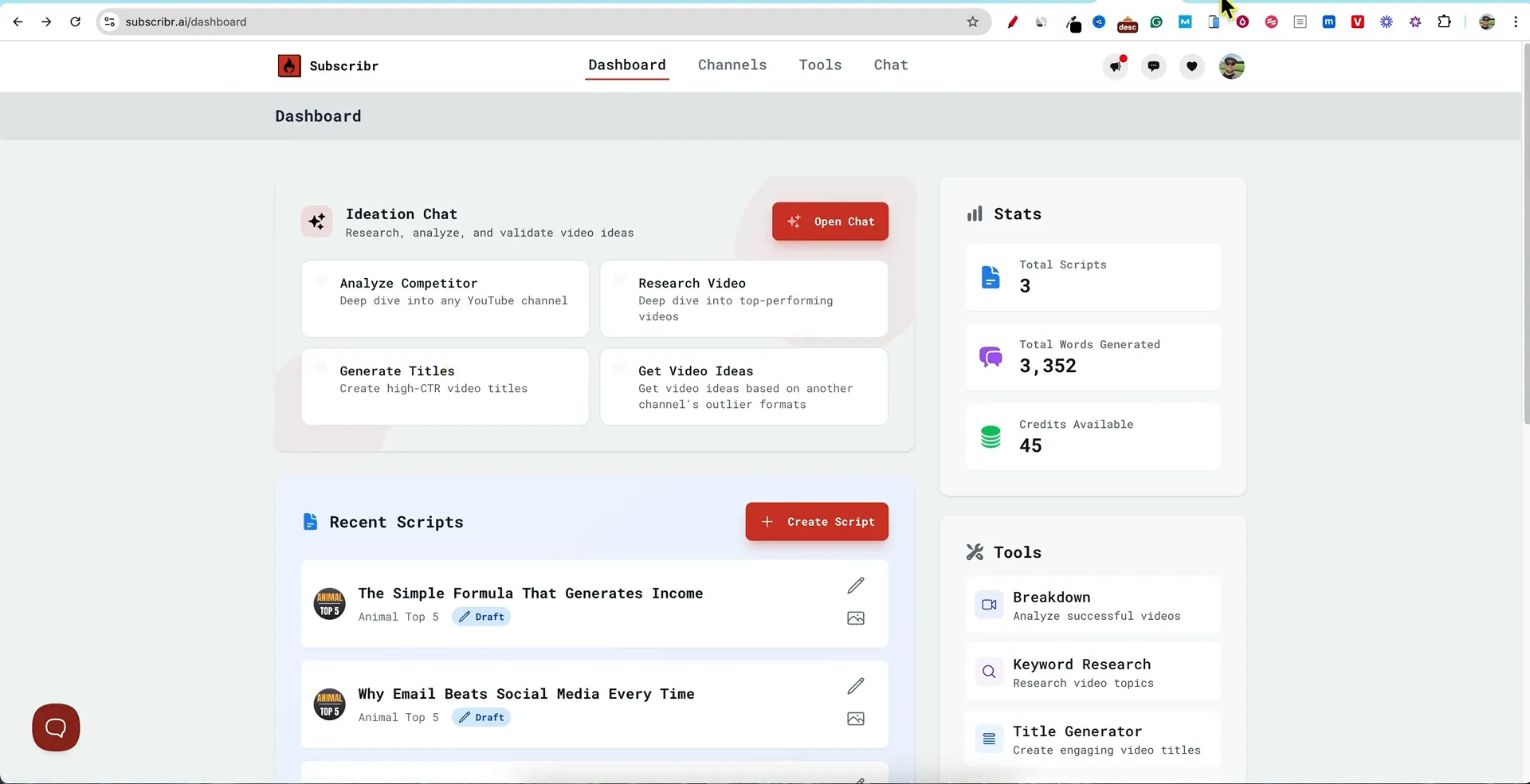Click Draft badge on 'The Simple Formula' script
1530x784 pixels.
coord(481,617)
